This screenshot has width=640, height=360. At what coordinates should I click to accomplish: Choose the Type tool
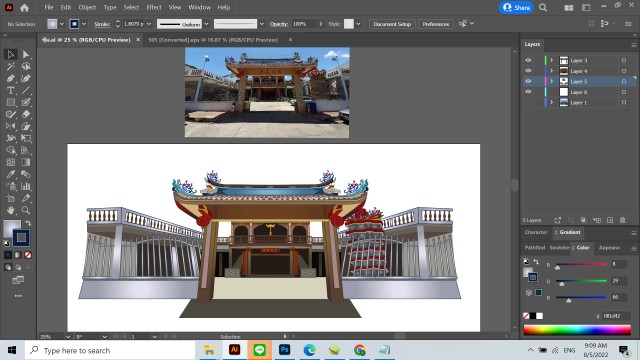coord(11,90)
